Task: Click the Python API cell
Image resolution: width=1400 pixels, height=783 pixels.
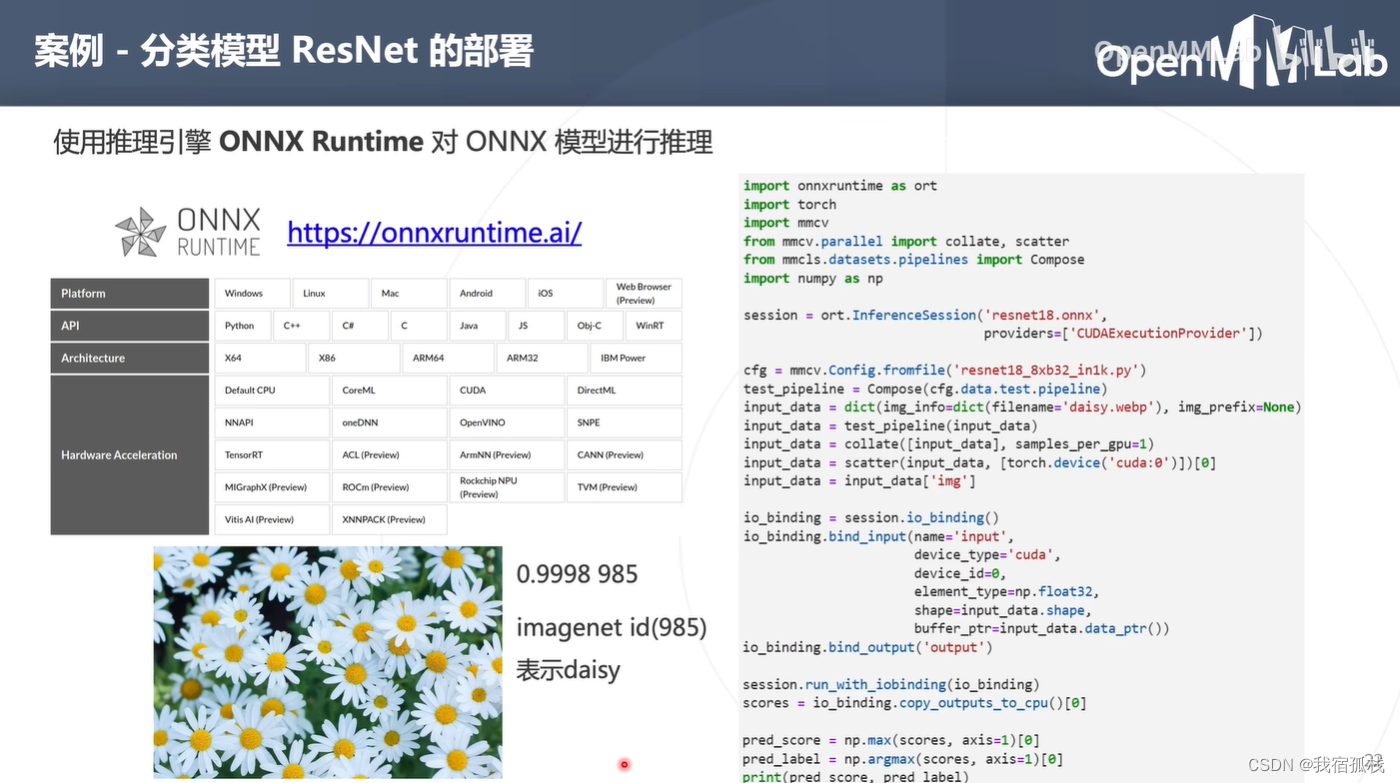Action: coord(243,325)
